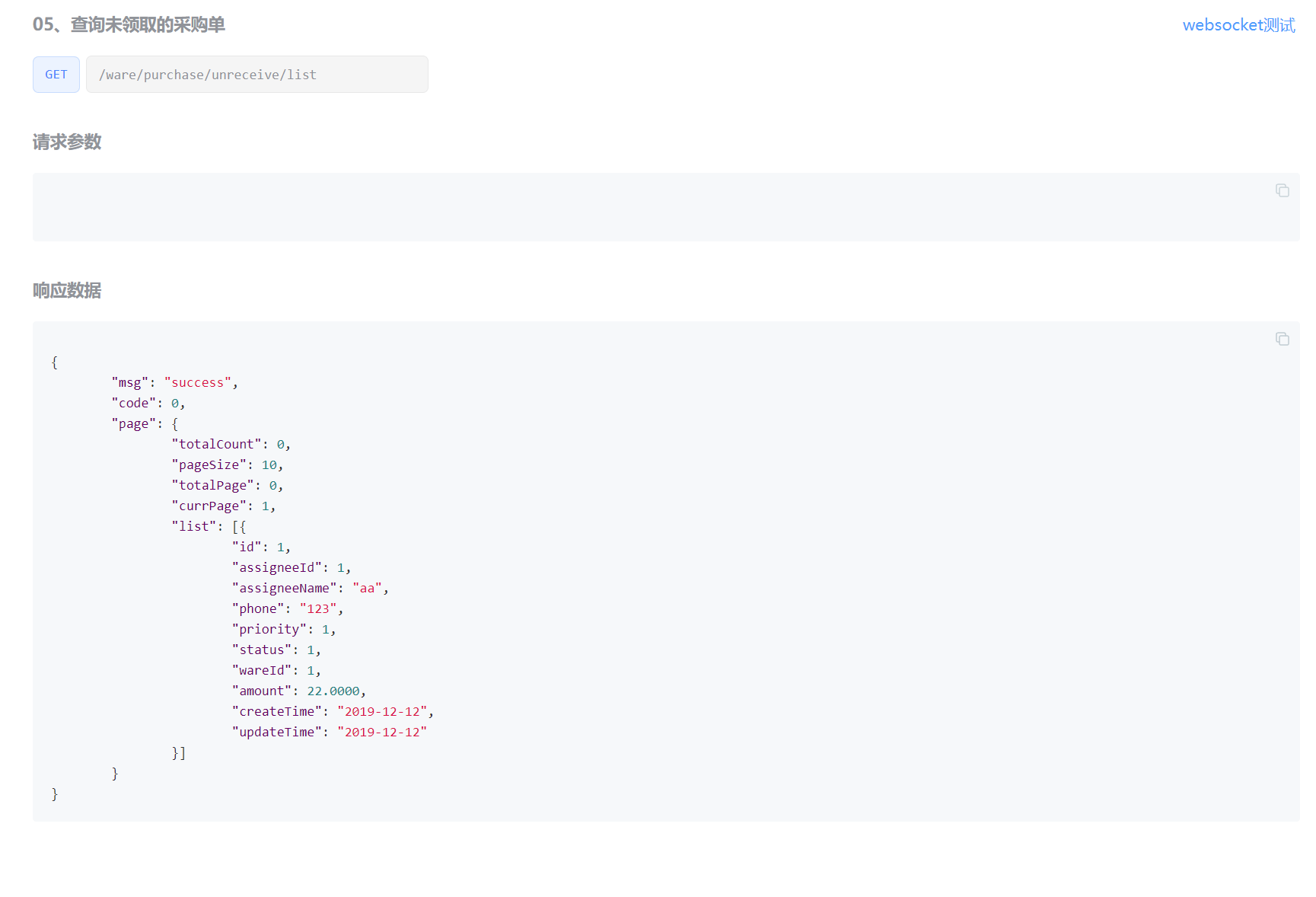Click the "assigneeId": 1 line

click(x=292, y=568)
